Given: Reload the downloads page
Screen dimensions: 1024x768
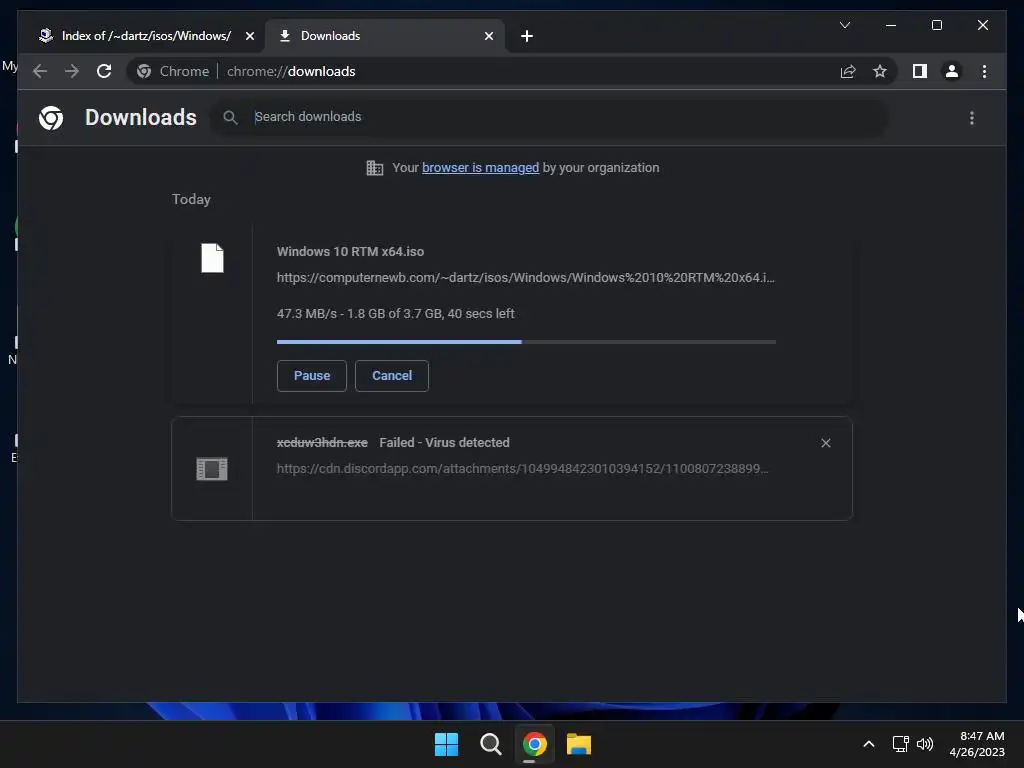Looking at the screenshot, I should point(104,71).
